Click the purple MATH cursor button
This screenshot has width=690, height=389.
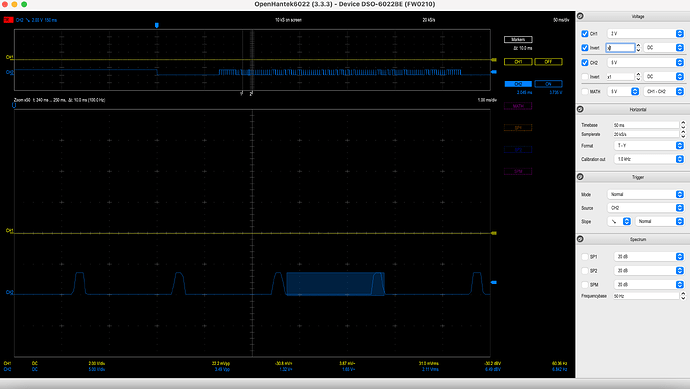(x=518, y=106)
